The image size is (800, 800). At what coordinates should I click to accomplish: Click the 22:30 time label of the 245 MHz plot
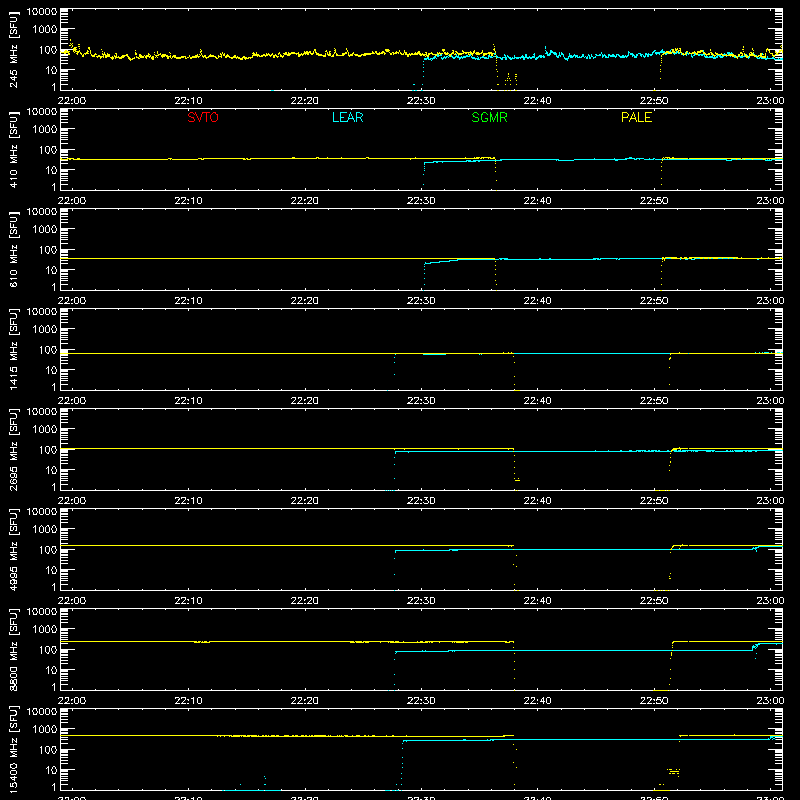(421, 101)
